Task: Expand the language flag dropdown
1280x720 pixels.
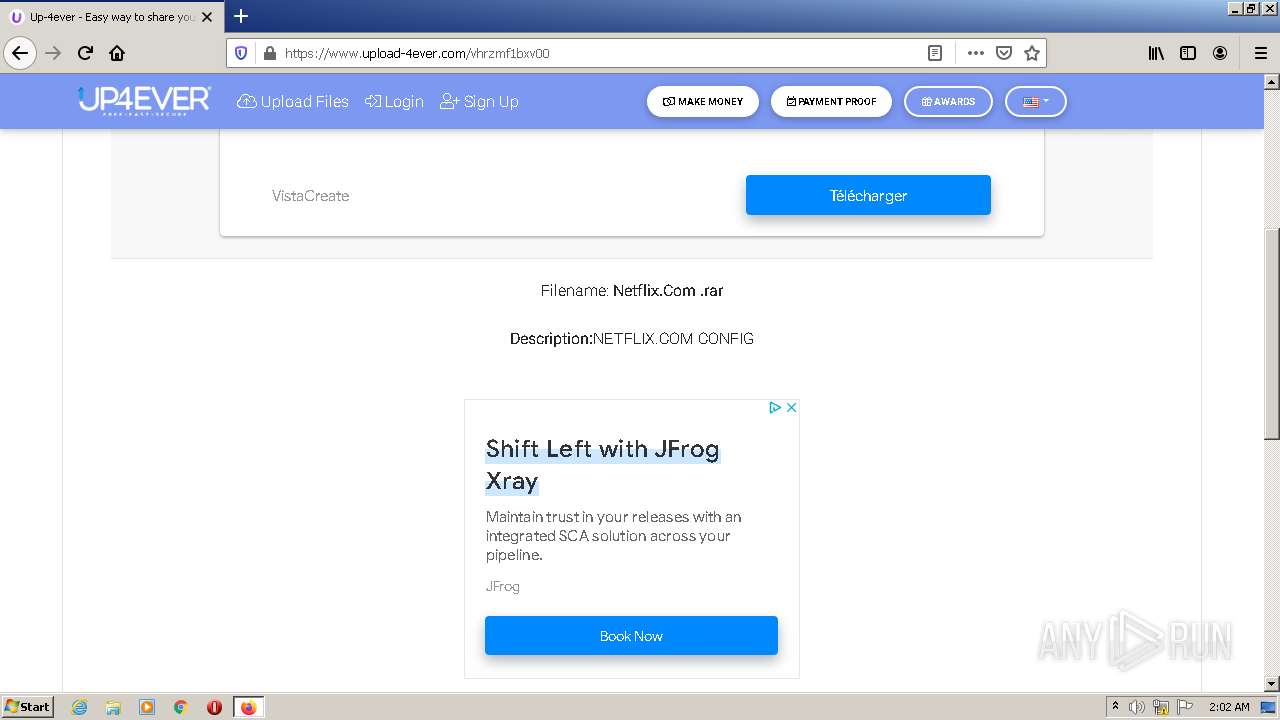Action: [x=1035, y=101]
